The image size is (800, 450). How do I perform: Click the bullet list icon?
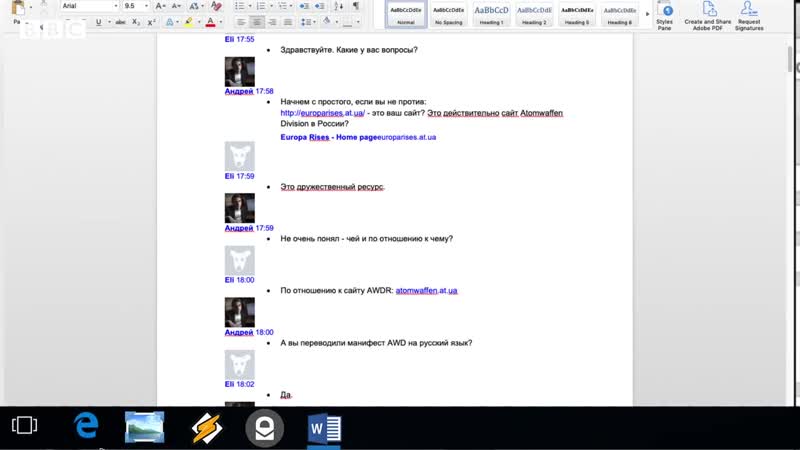239,6
